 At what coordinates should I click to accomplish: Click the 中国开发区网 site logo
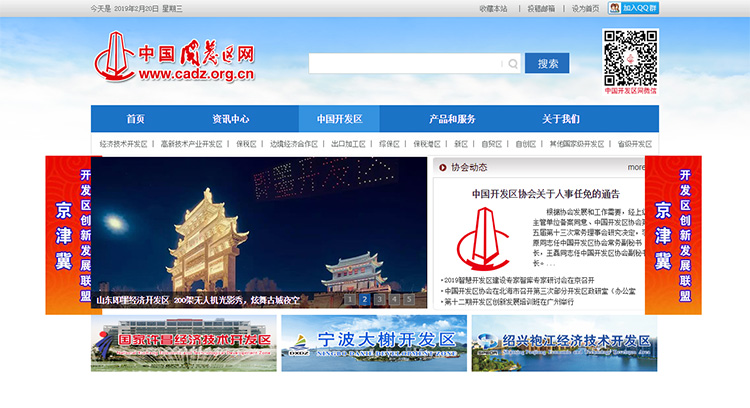[x=175, y=57]
